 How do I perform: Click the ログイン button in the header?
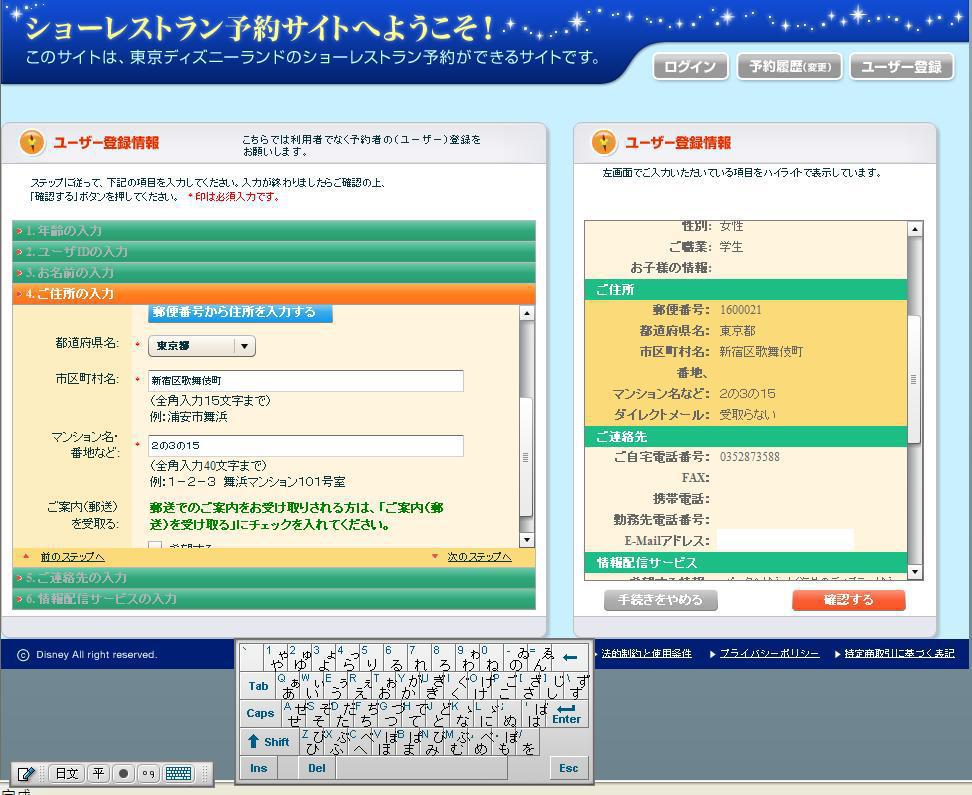point(690,66)
